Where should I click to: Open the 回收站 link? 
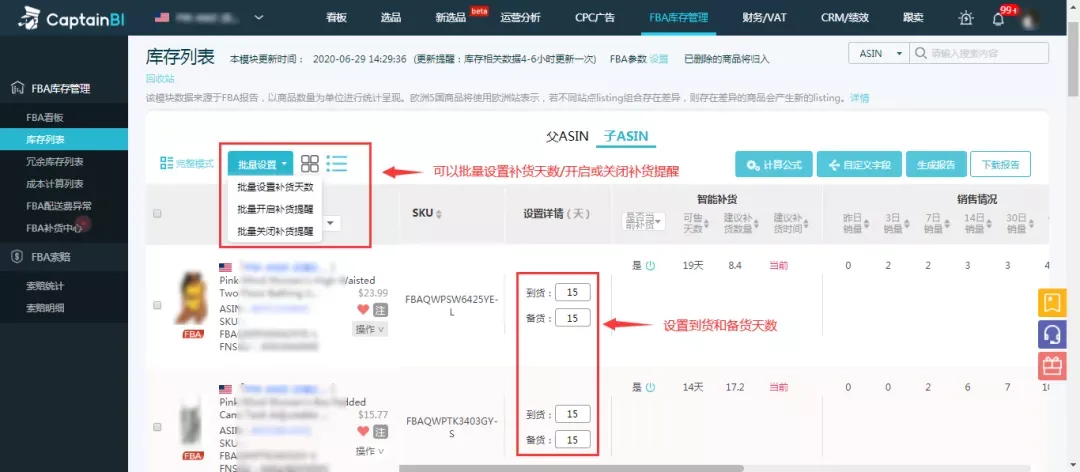coord(160,79)
